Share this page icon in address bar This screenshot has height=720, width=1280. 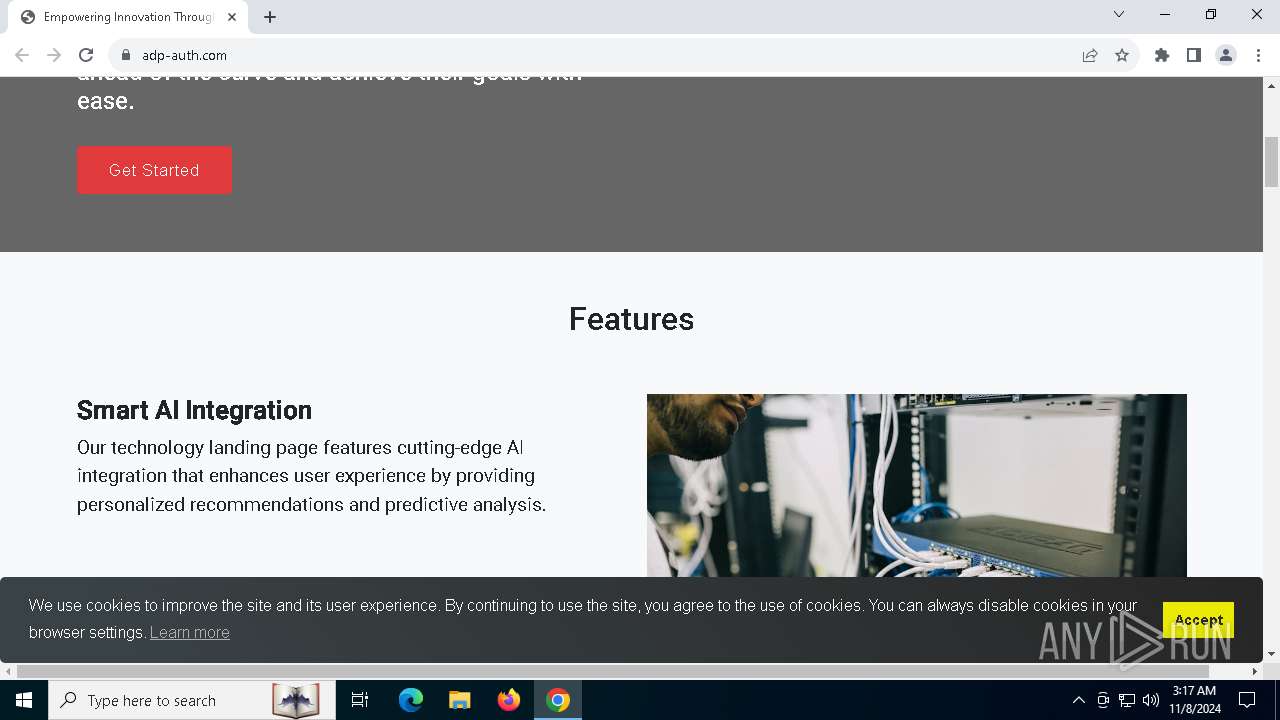pos(1090,55)
